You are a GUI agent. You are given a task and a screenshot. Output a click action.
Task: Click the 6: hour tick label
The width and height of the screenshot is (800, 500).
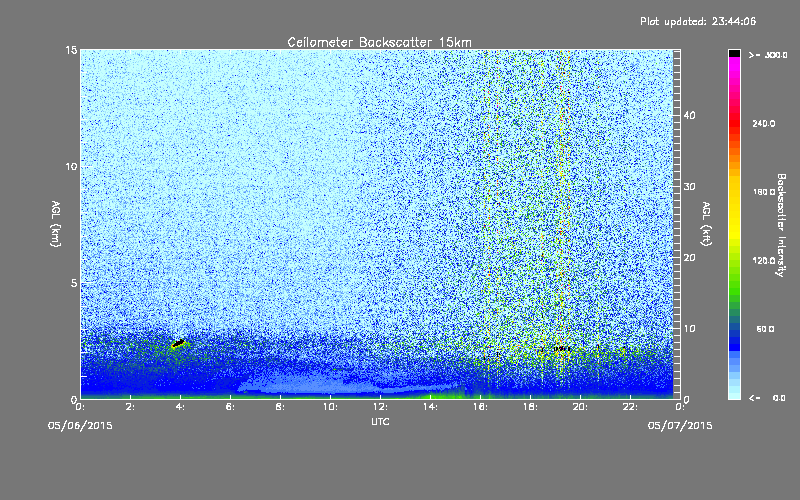point(231,407)
